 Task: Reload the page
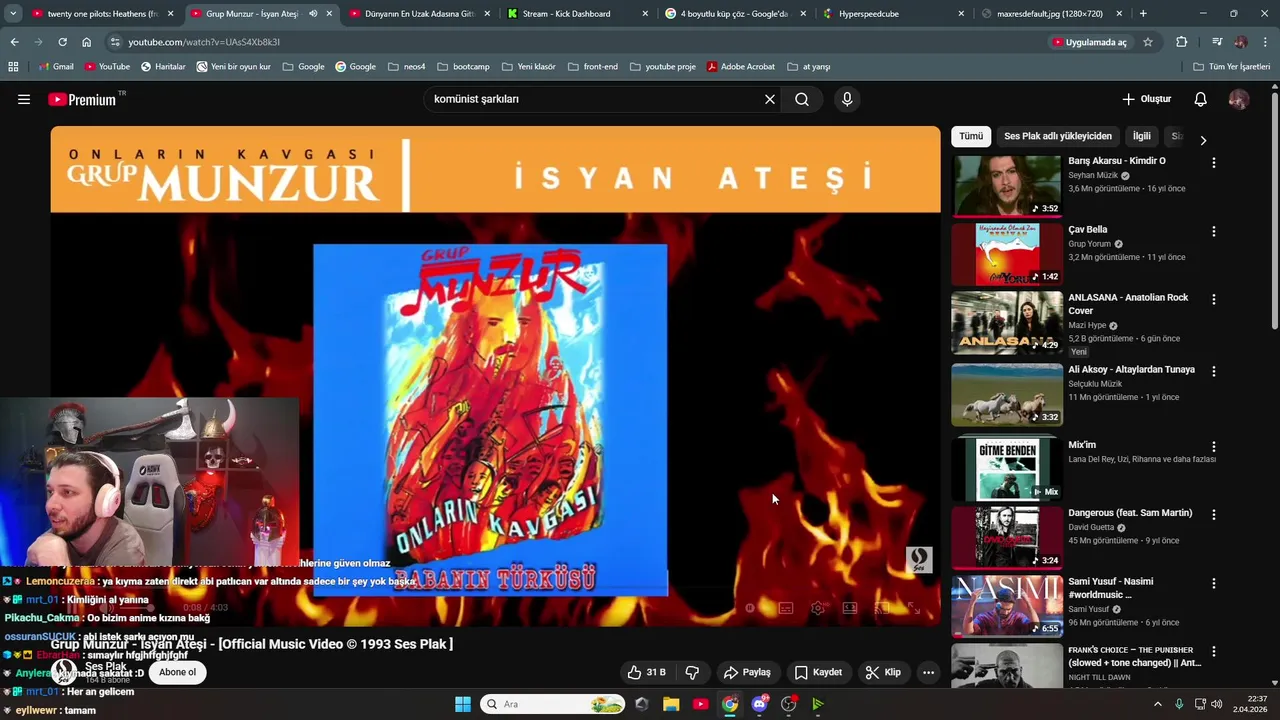click(62, 42)
